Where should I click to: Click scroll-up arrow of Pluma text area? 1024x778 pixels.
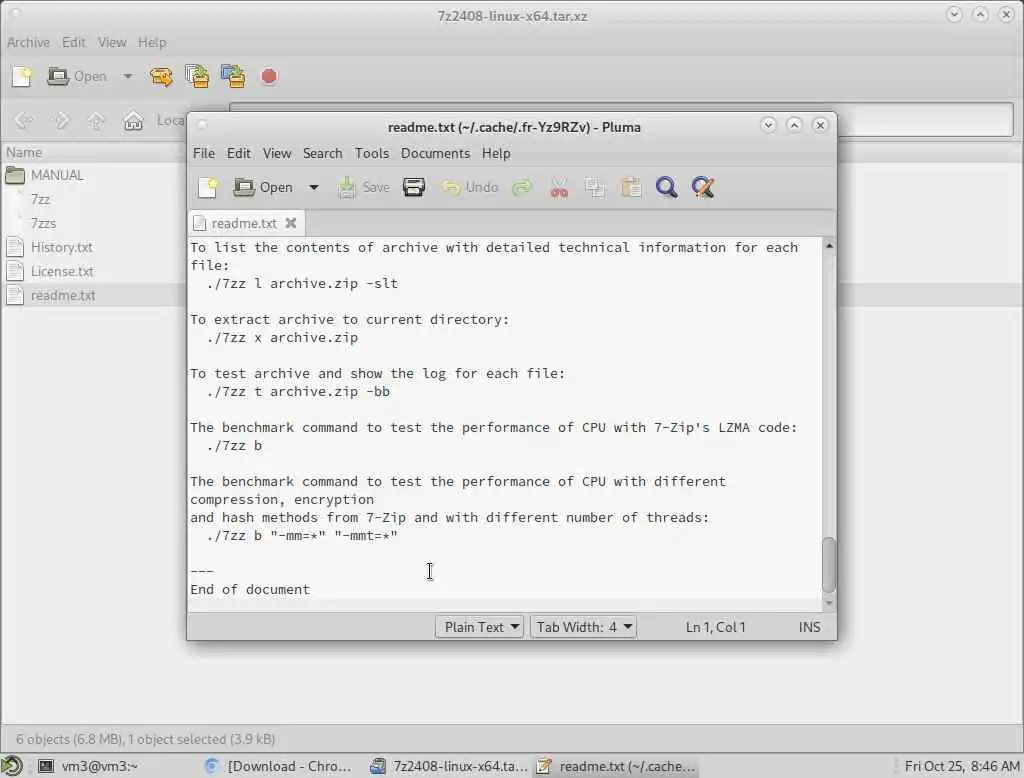tap(829, 246)
